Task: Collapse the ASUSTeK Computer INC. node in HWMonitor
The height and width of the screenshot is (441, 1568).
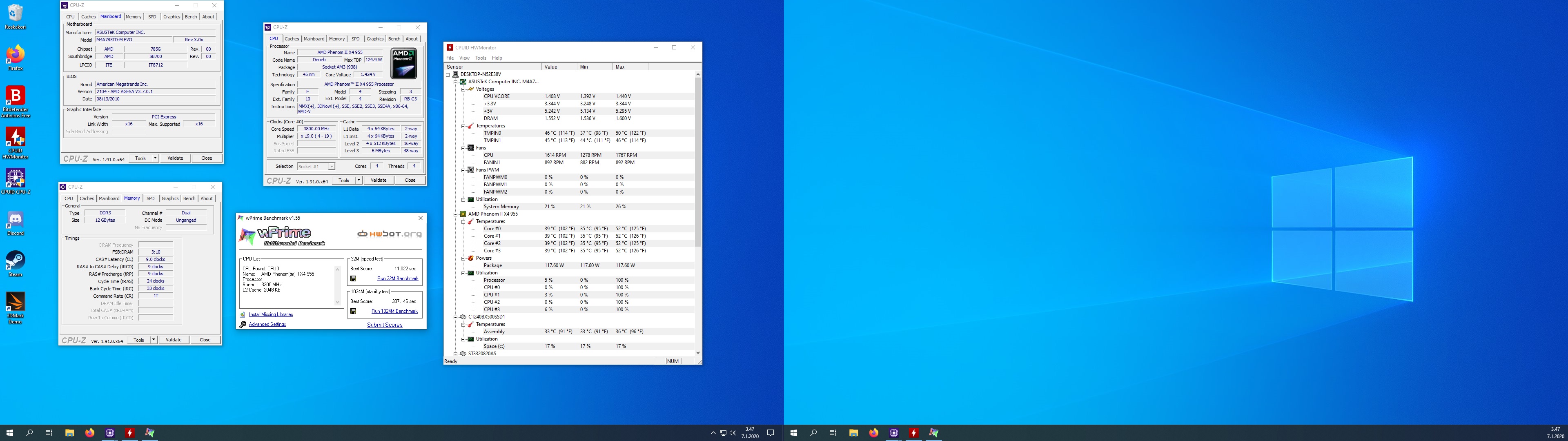Action: point(455,82)
